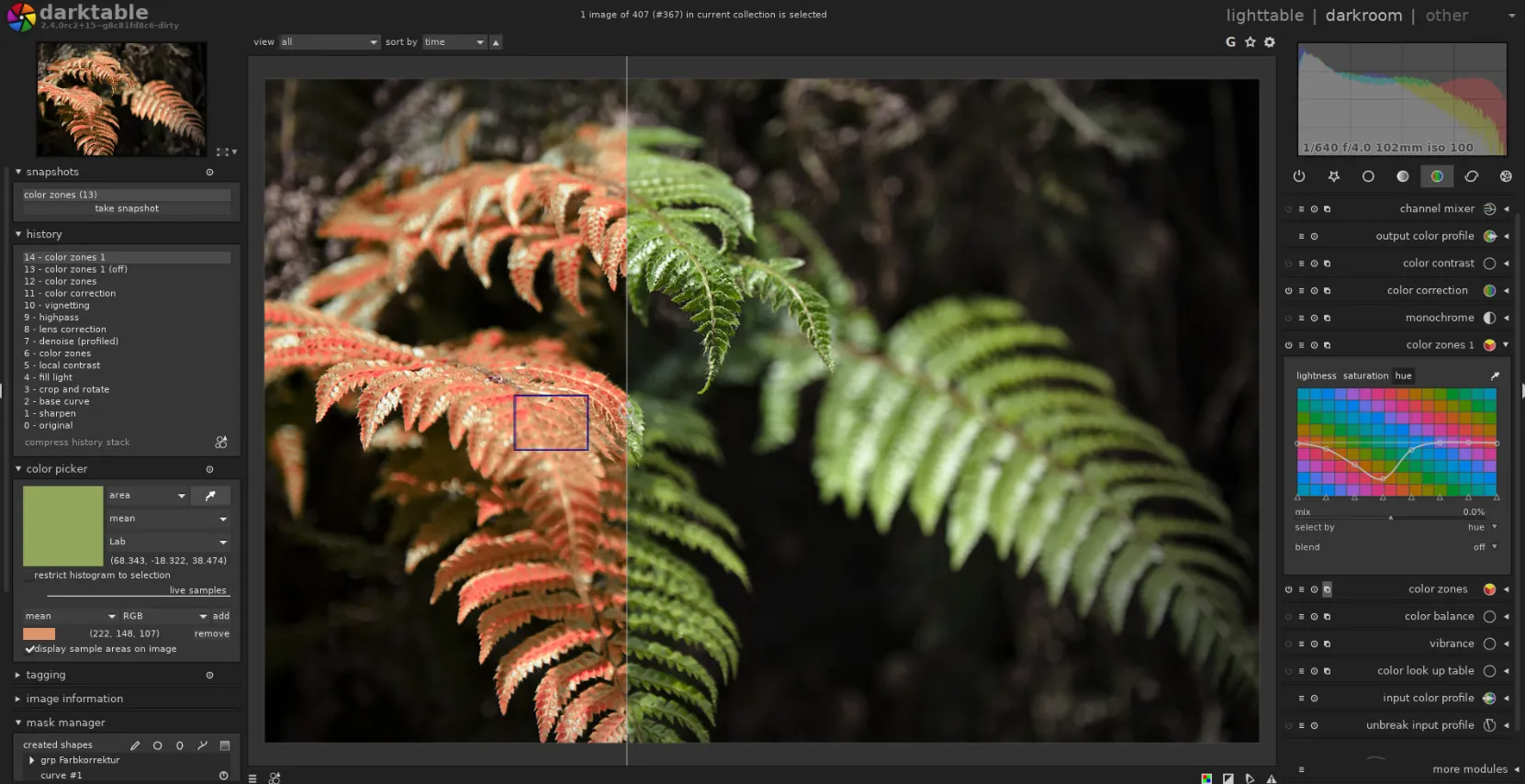The height and width of the screenshot is (784, 1525).
Task: Switch to the saturation tab in color zones
Action: pos(1365,375)
